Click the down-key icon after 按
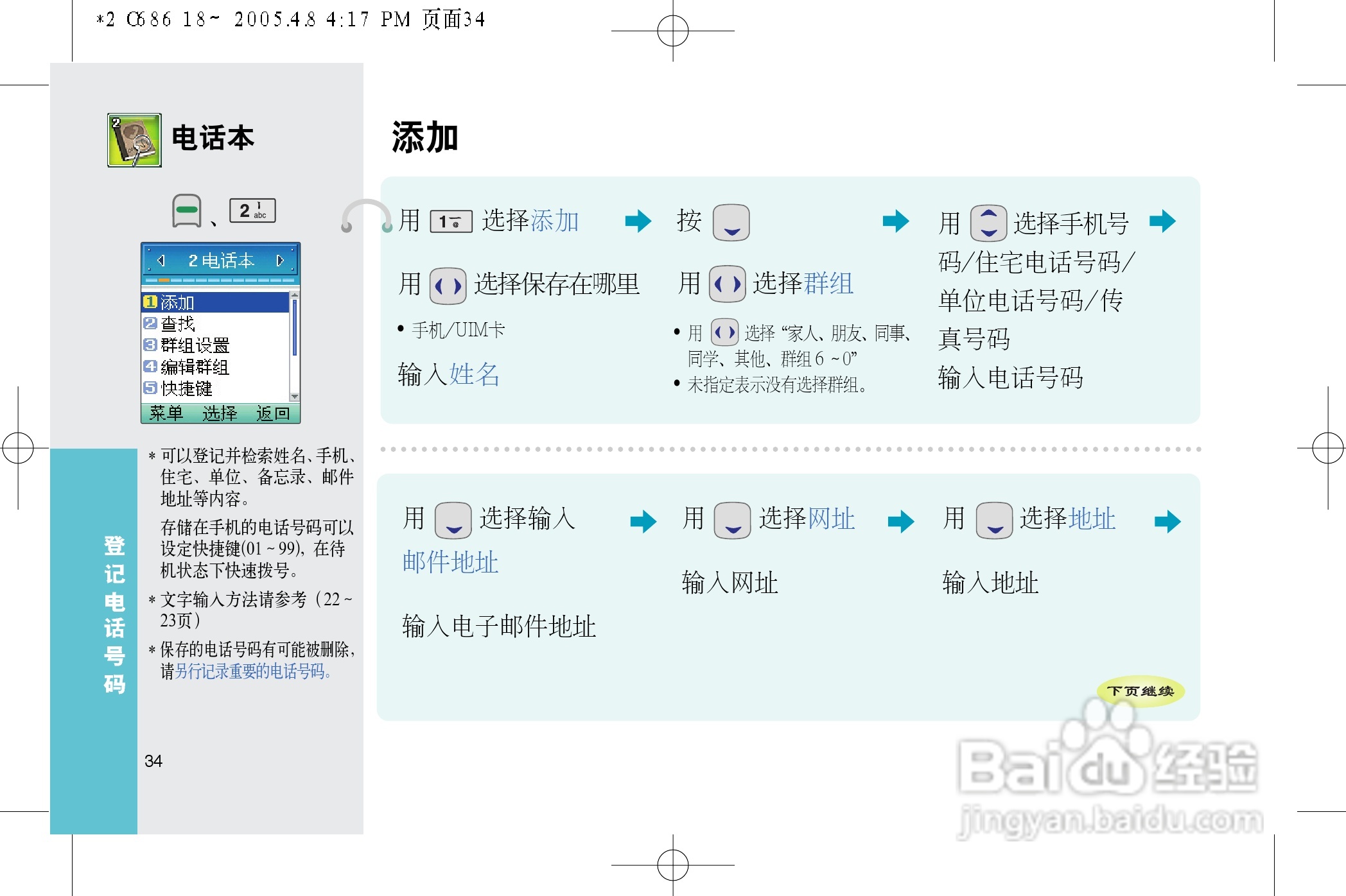 coord(731,223)
